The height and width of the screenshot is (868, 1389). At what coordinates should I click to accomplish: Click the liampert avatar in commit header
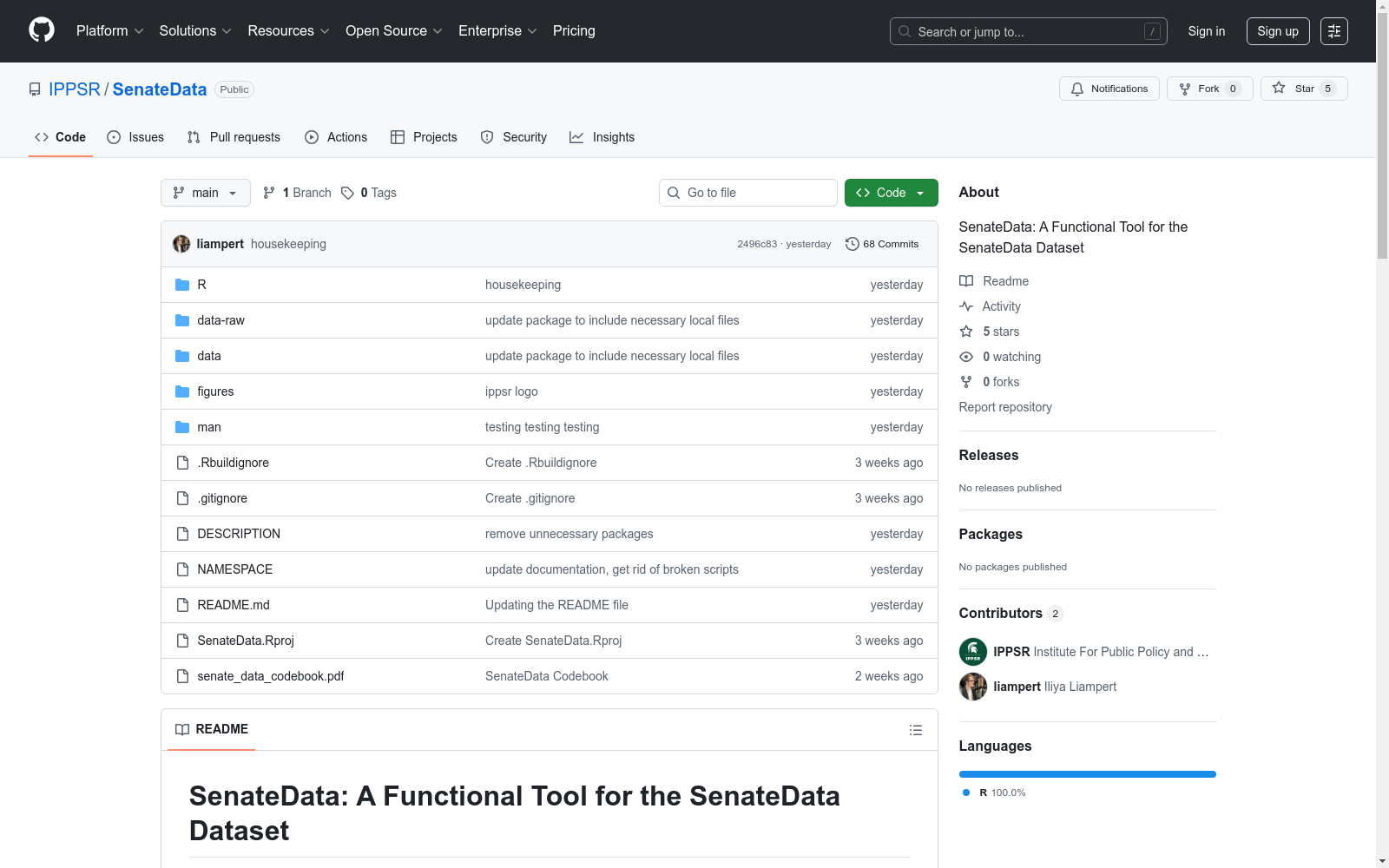[x=181, y=244]
